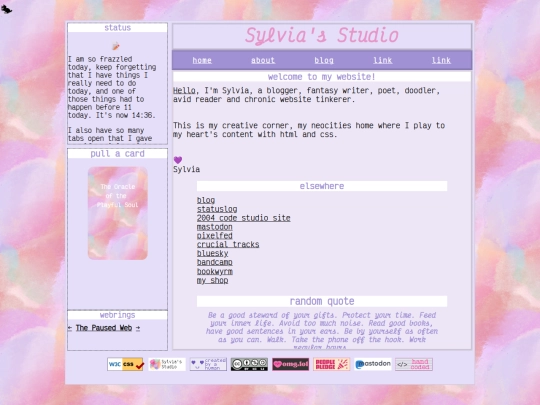Visit the 2004 code studio site link
Image resolution: width=540 pixels, height=405 pixels.
coord(243,218)
